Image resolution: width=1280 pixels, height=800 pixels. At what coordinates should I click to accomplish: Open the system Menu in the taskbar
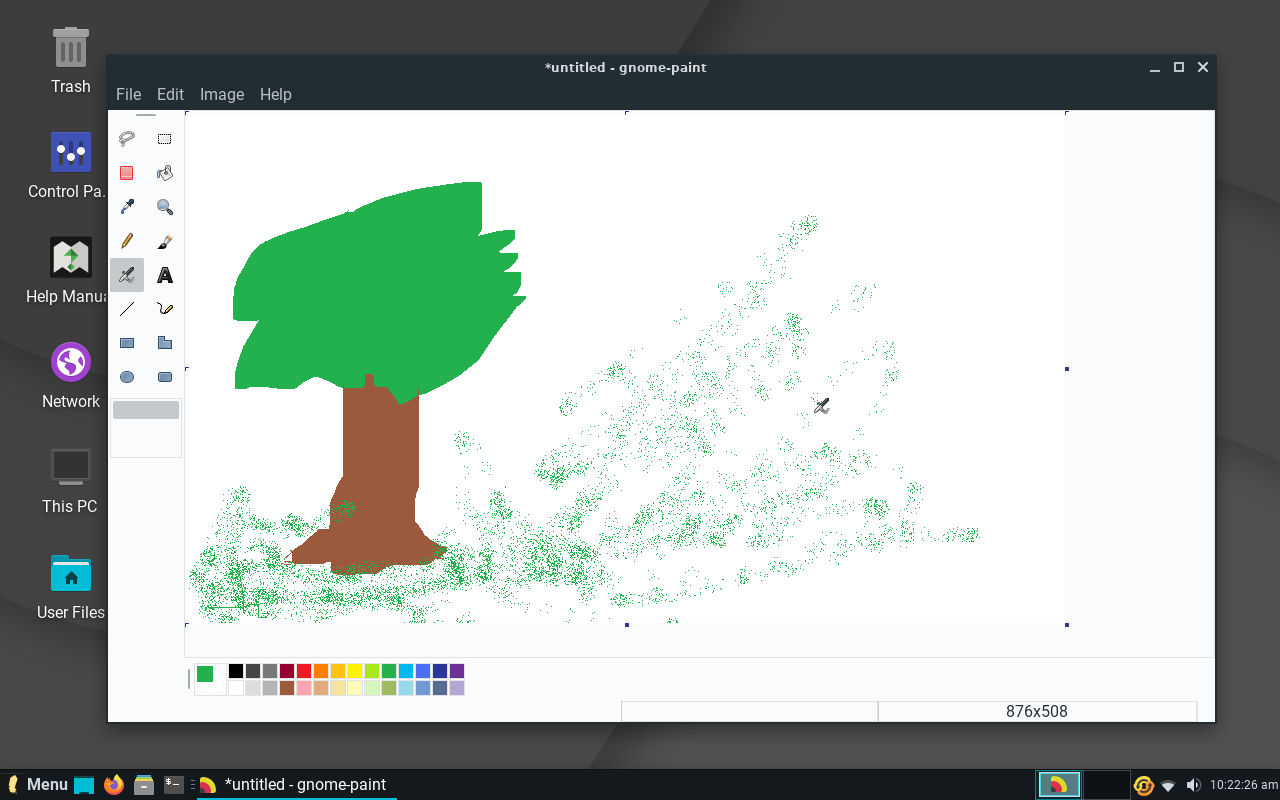tap(37, 784)
